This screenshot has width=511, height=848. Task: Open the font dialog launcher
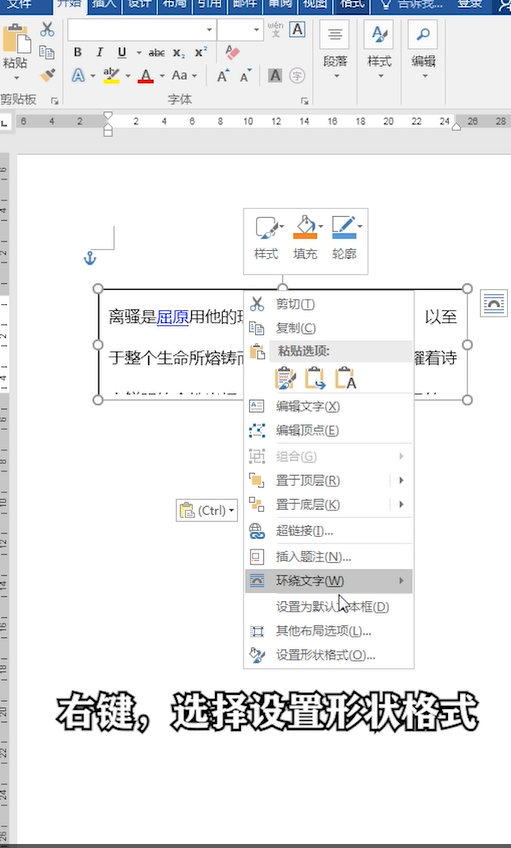click(x=305, y=101)
